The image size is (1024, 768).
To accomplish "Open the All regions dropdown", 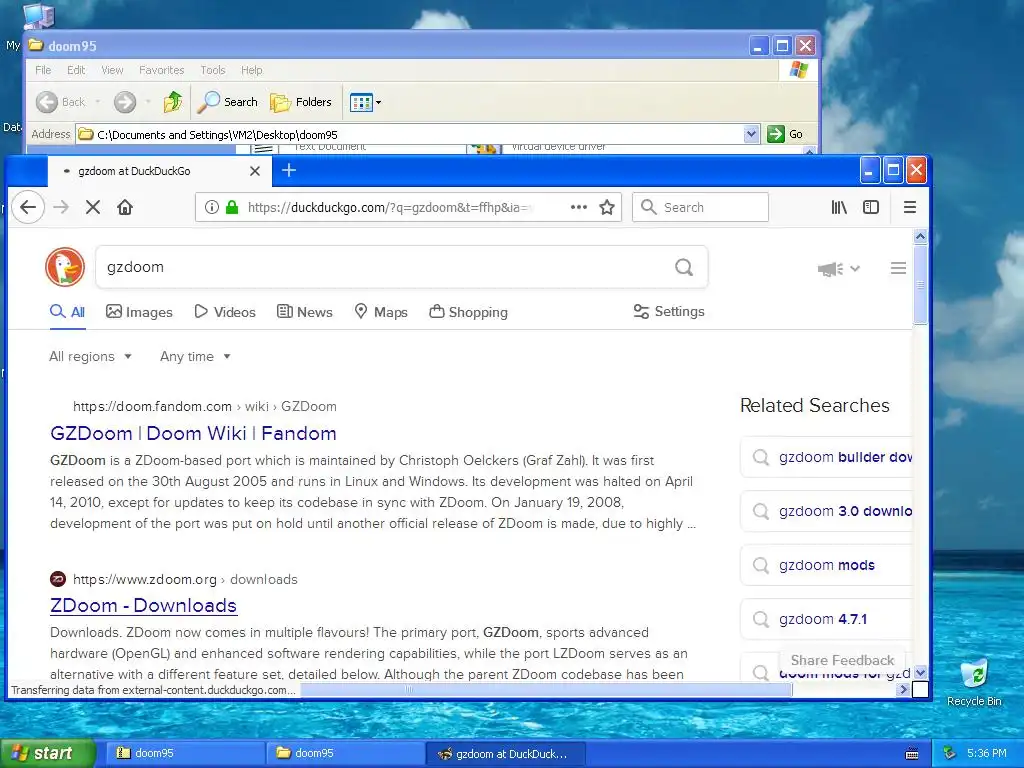I will (x=91, y=357).
